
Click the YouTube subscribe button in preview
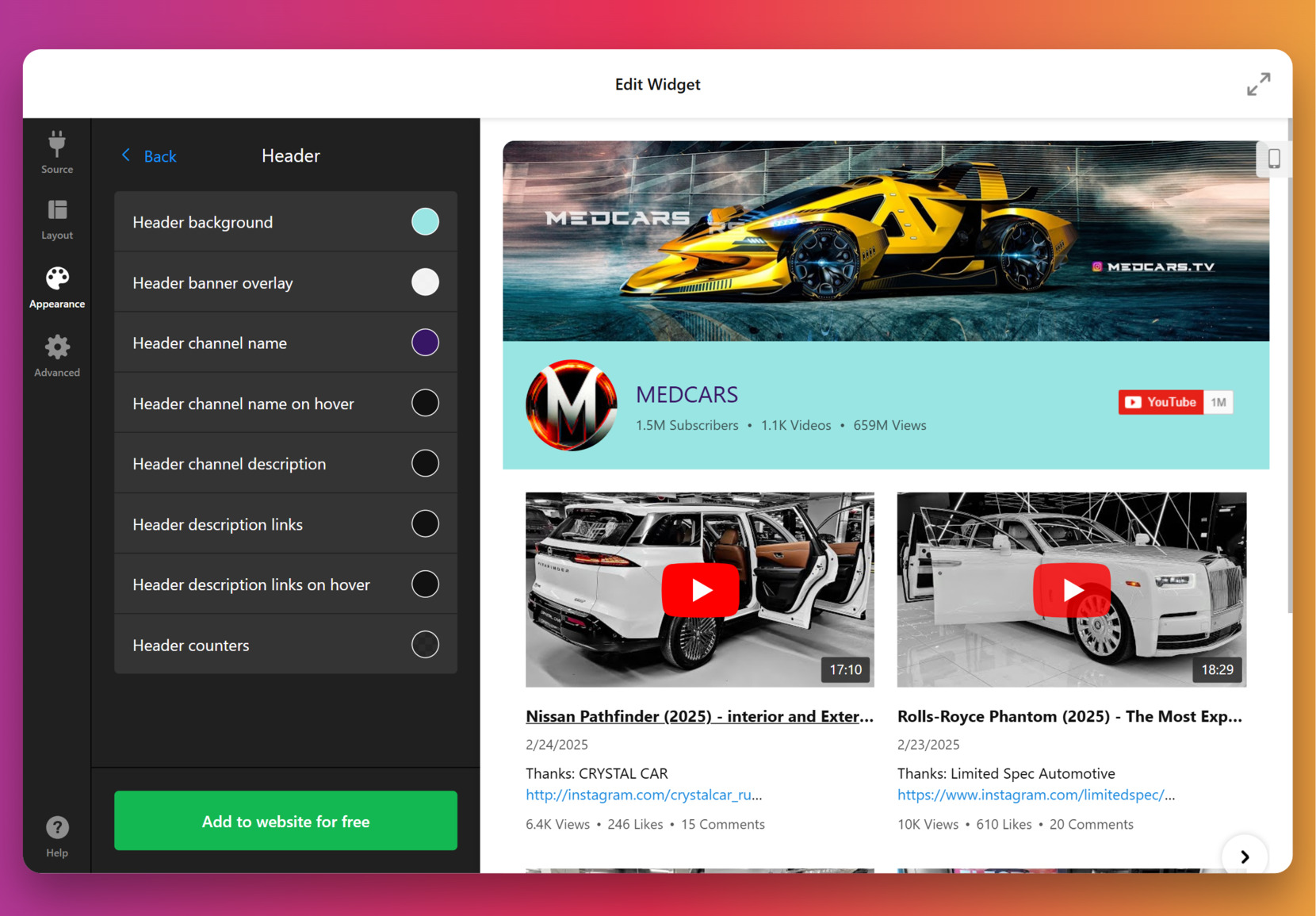point(1161,402)
